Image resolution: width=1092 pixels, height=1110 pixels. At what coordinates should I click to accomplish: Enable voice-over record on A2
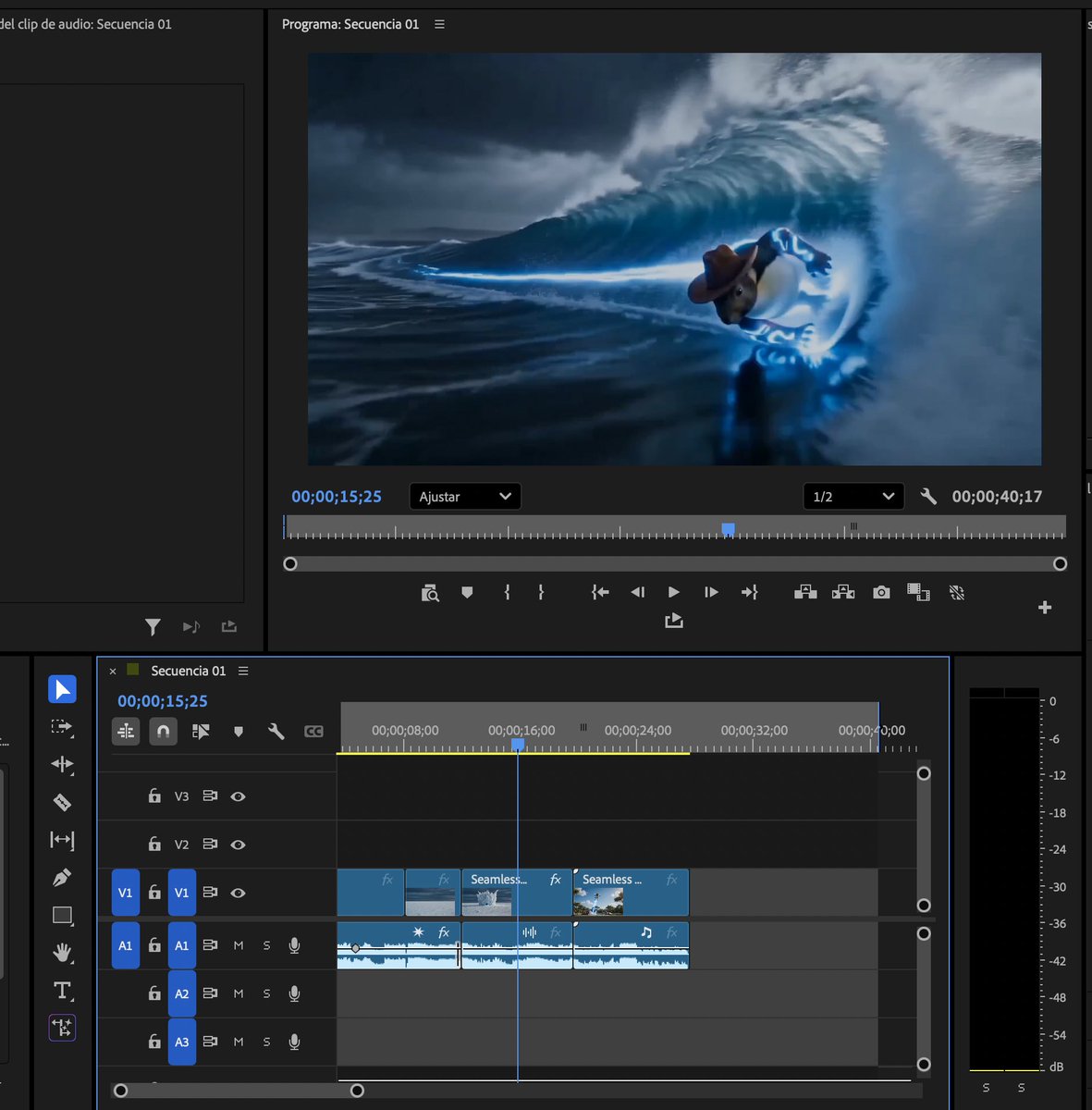click(294, 993)
